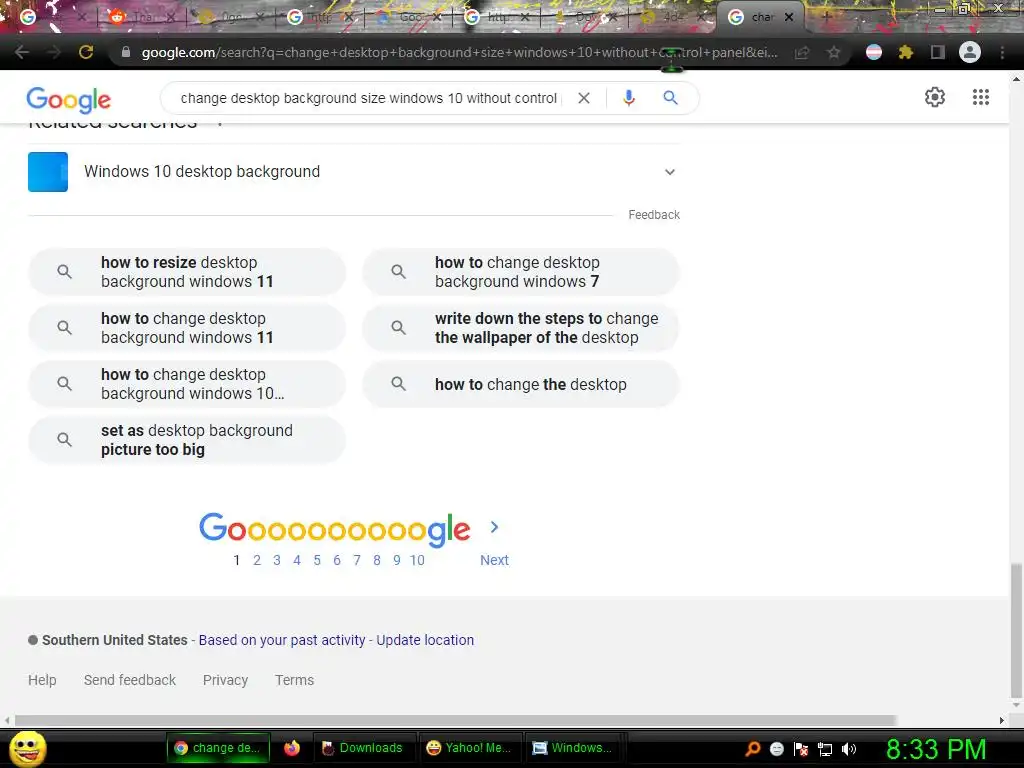1024x768 pixels.
Task: Switch to the Reddit browser tab
Action: click(142, 17)
